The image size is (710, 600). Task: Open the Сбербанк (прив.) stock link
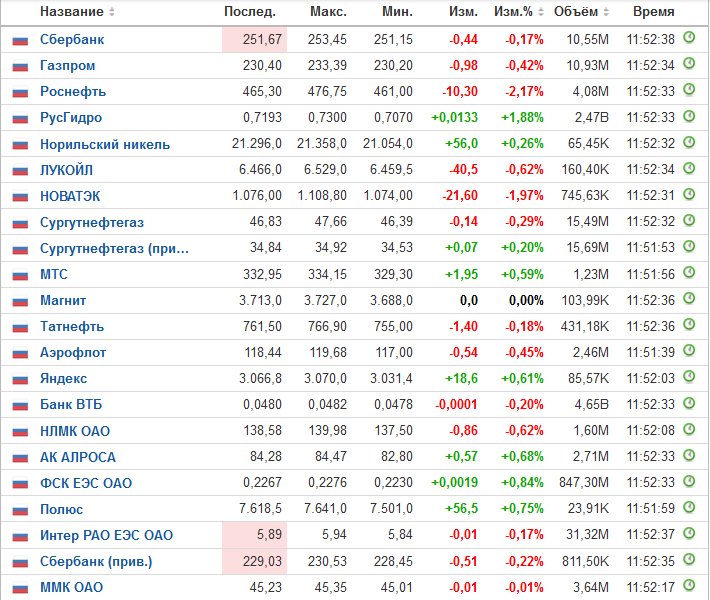[x=96, y=562]
